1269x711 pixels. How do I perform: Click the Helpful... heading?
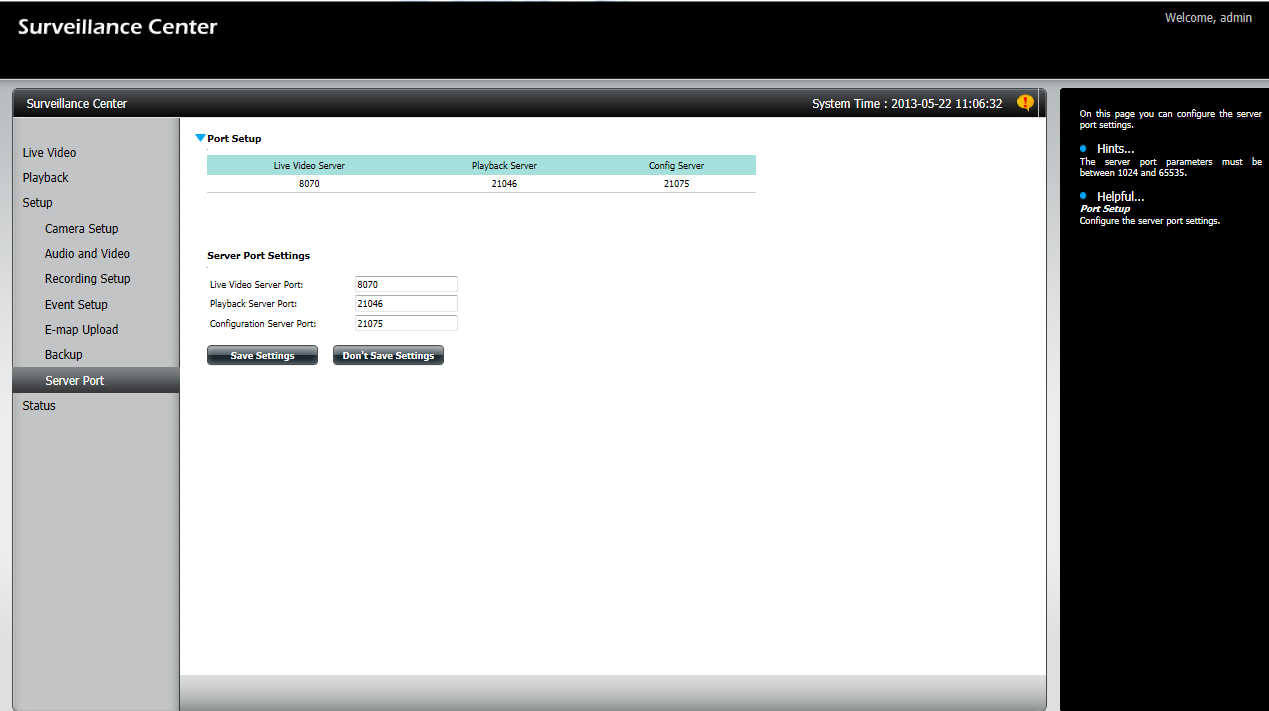1120,196
